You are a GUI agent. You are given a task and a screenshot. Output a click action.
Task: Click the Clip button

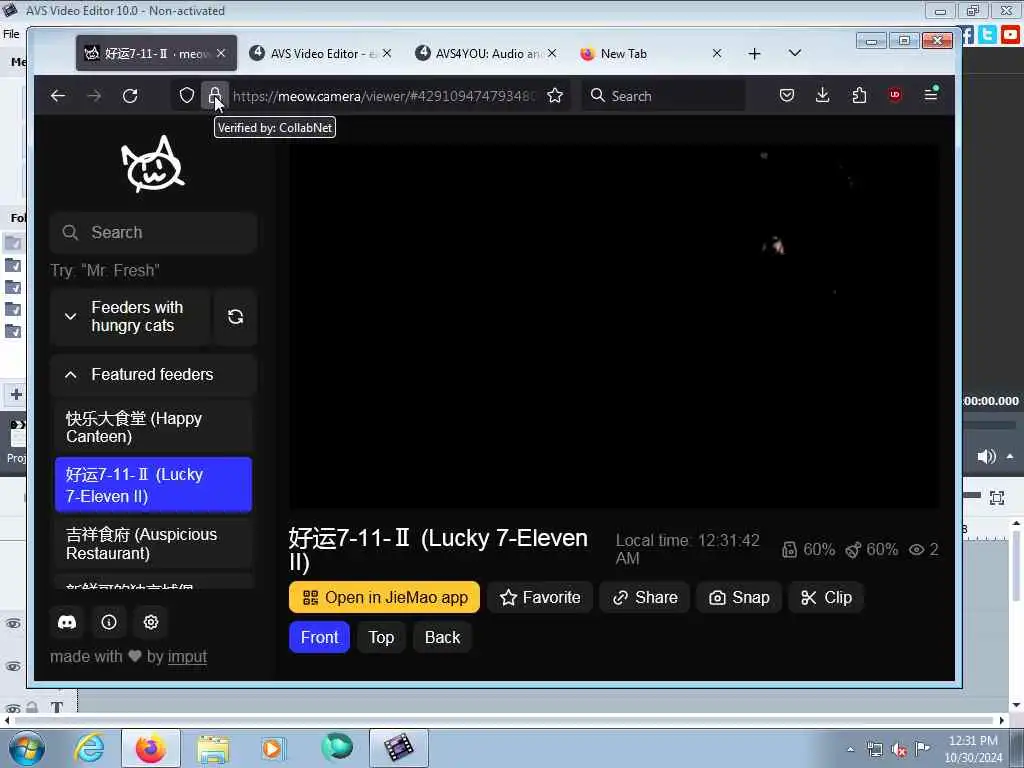point(826,598)
